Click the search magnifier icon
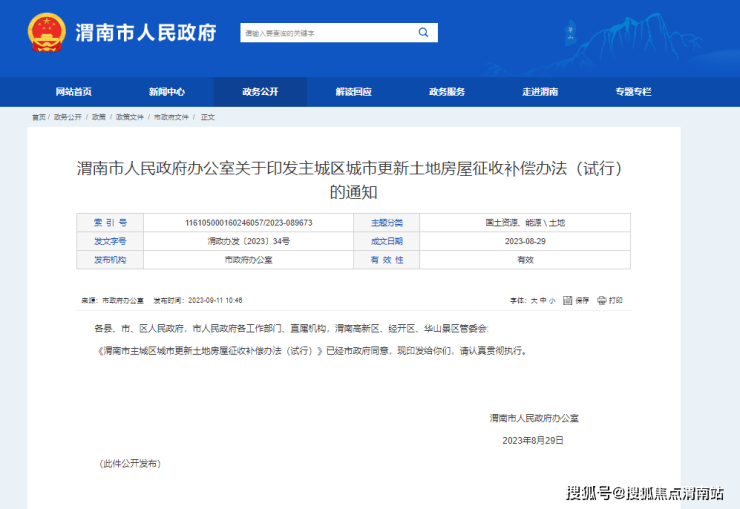 click(425, 33)
